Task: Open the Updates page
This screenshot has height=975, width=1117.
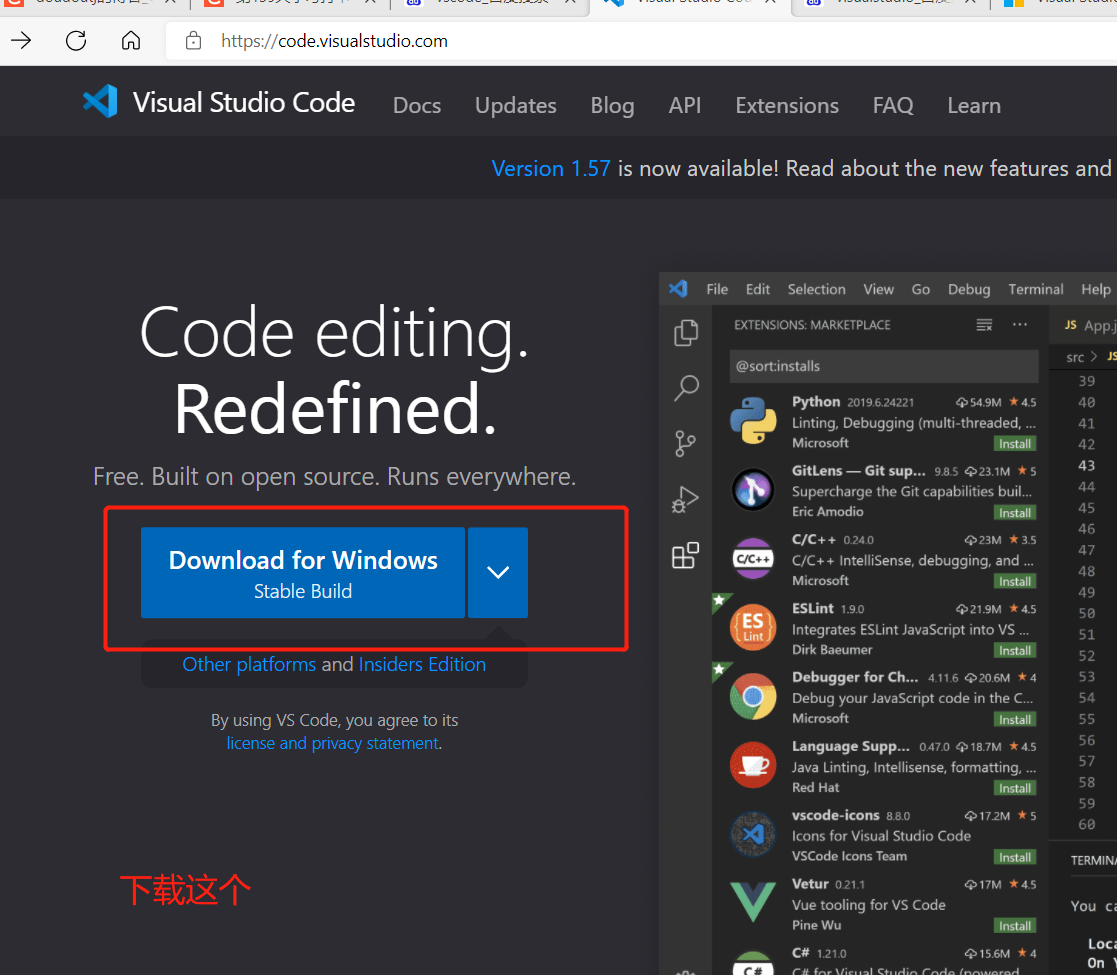Action: 516,105
